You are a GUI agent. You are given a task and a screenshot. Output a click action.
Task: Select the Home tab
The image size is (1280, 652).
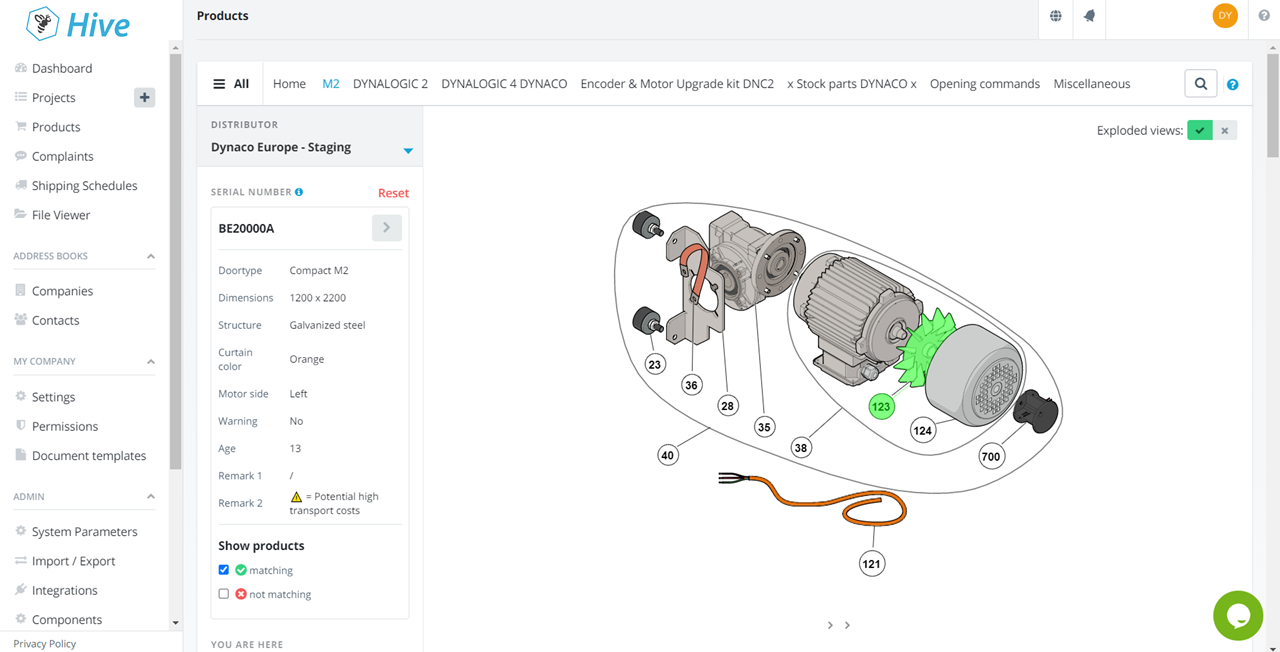(x=289, y=84)
